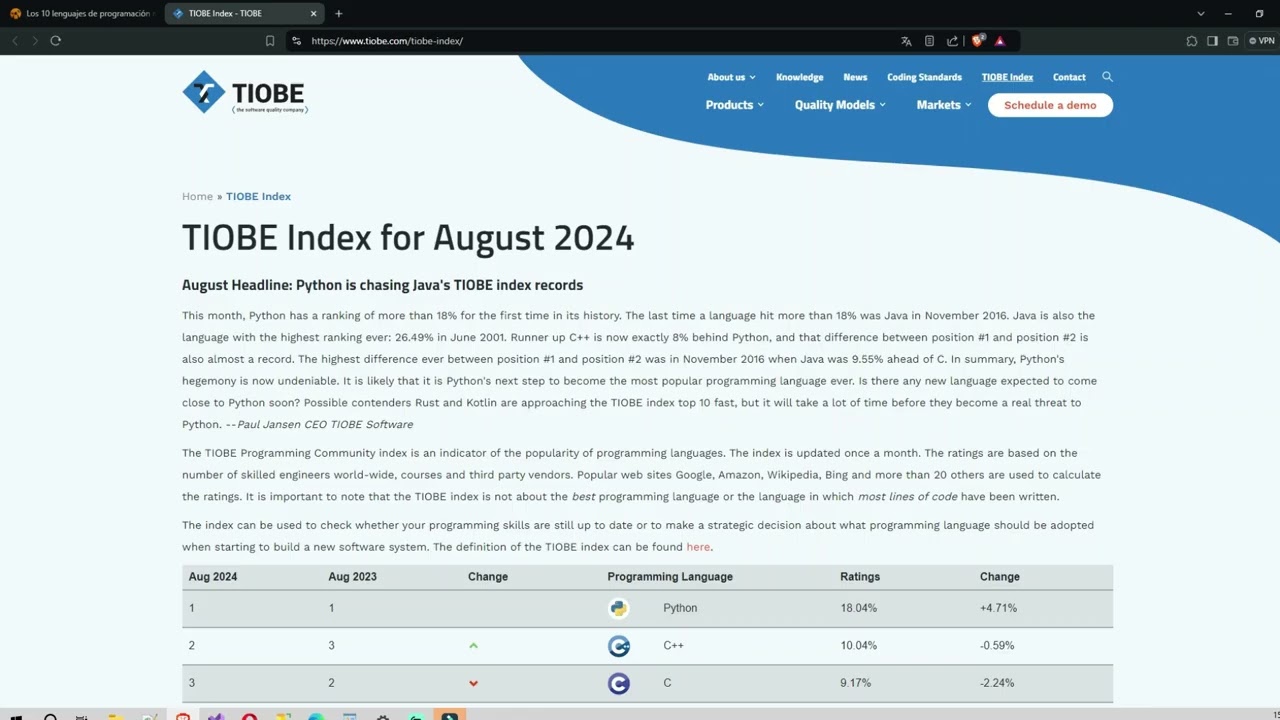Click the Programming Language column header
This screenshot has height=720, width=1280.
(670, 577)
